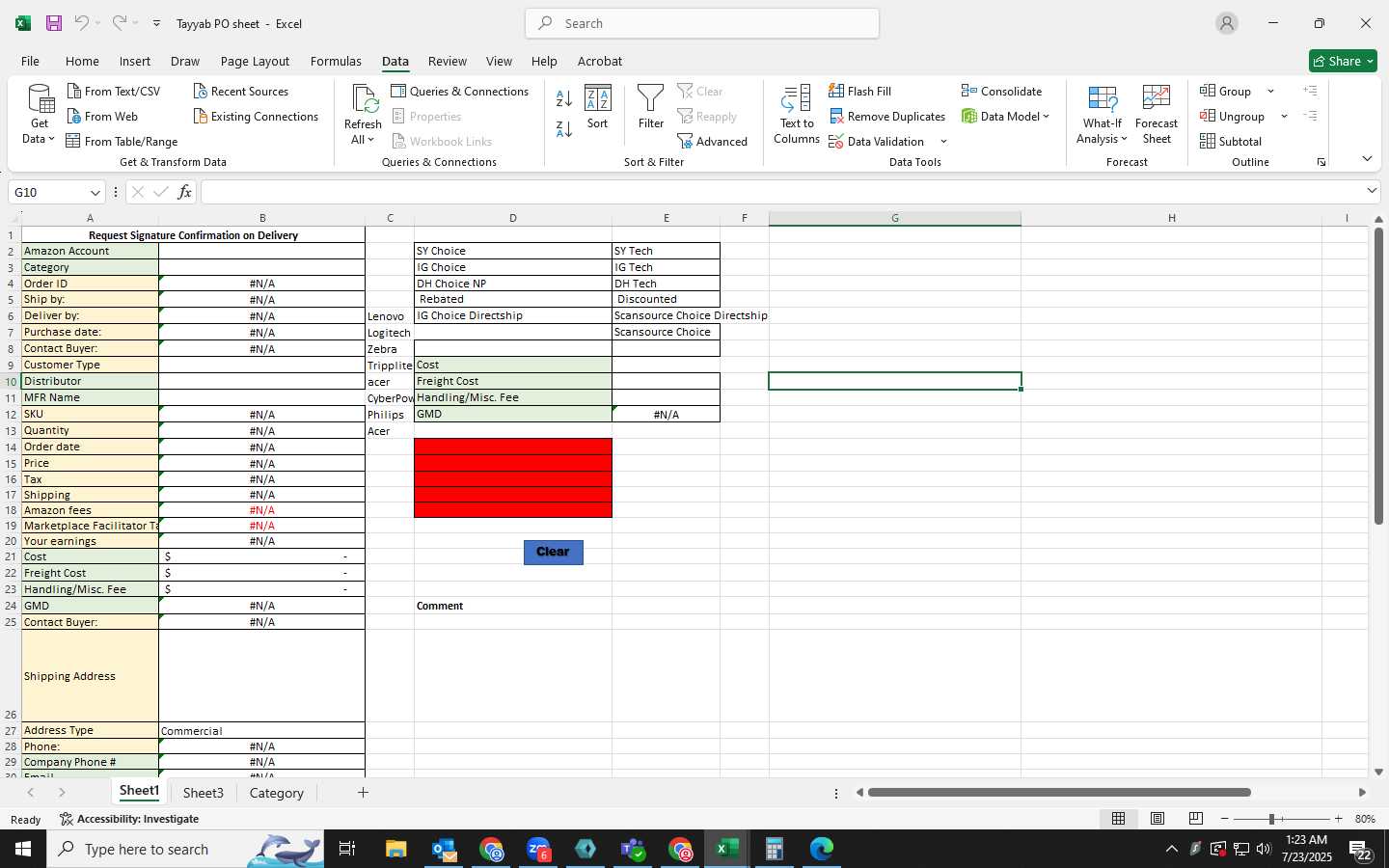This screenshot has width=1389, height=868.
Task: Click the Undo arrow icon
Action: pos(82,23)
